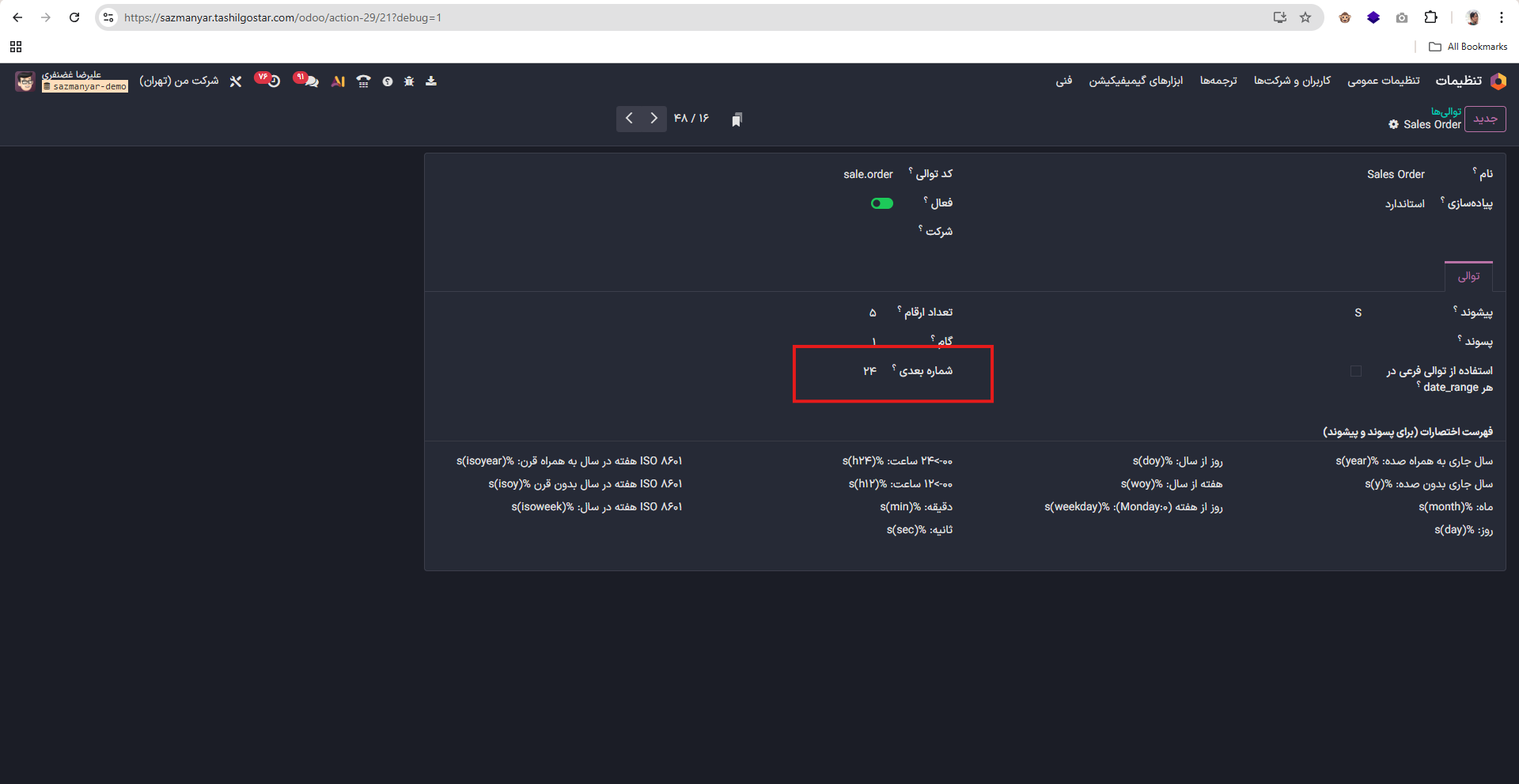This screenshot has width=1519, height=784.
Task: Bookmark the page with the star icon
Action: click(x=1305, y=17)
